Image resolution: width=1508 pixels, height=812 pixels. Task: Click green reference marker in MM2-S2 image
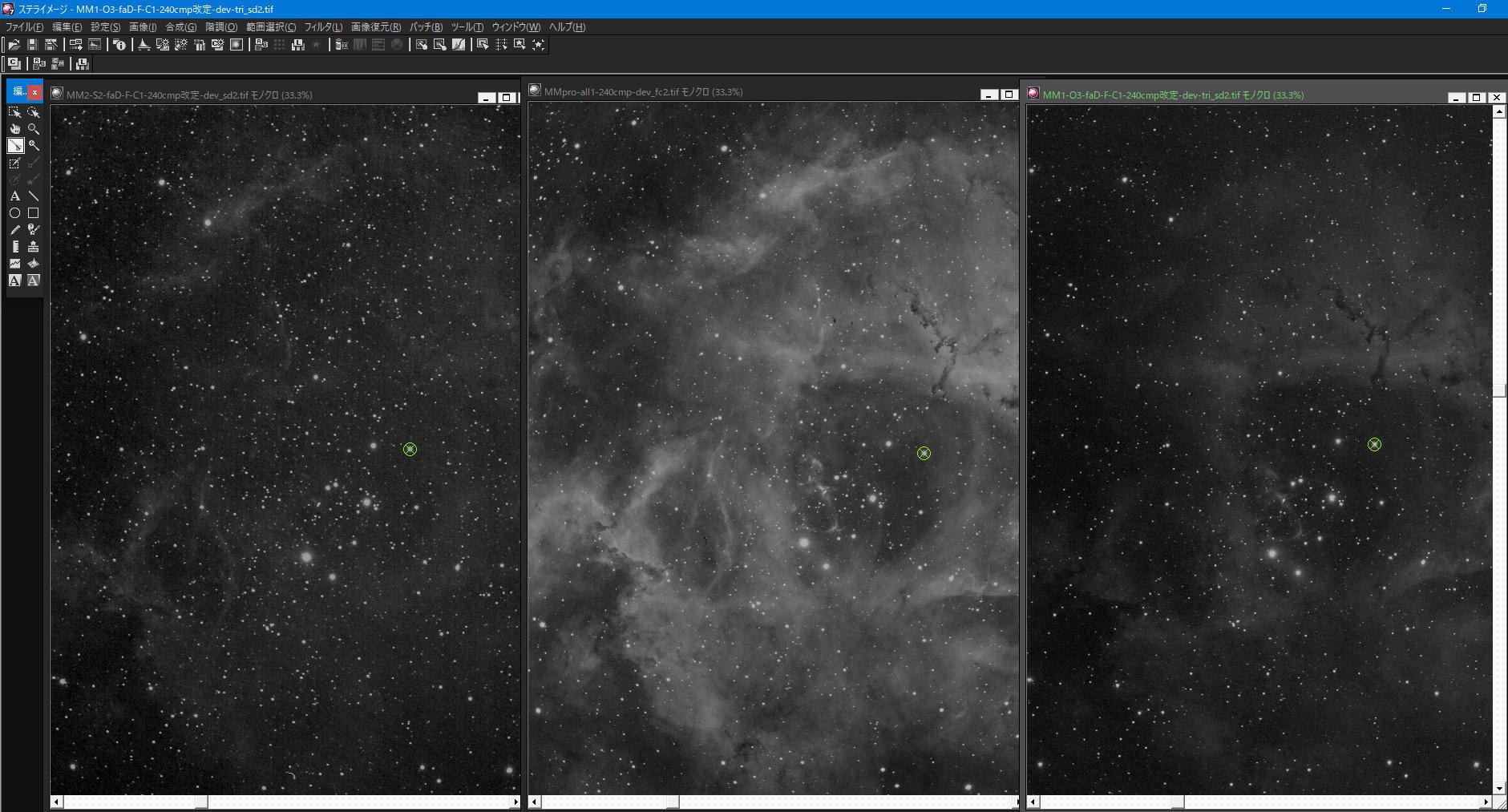tap(410, 450)
